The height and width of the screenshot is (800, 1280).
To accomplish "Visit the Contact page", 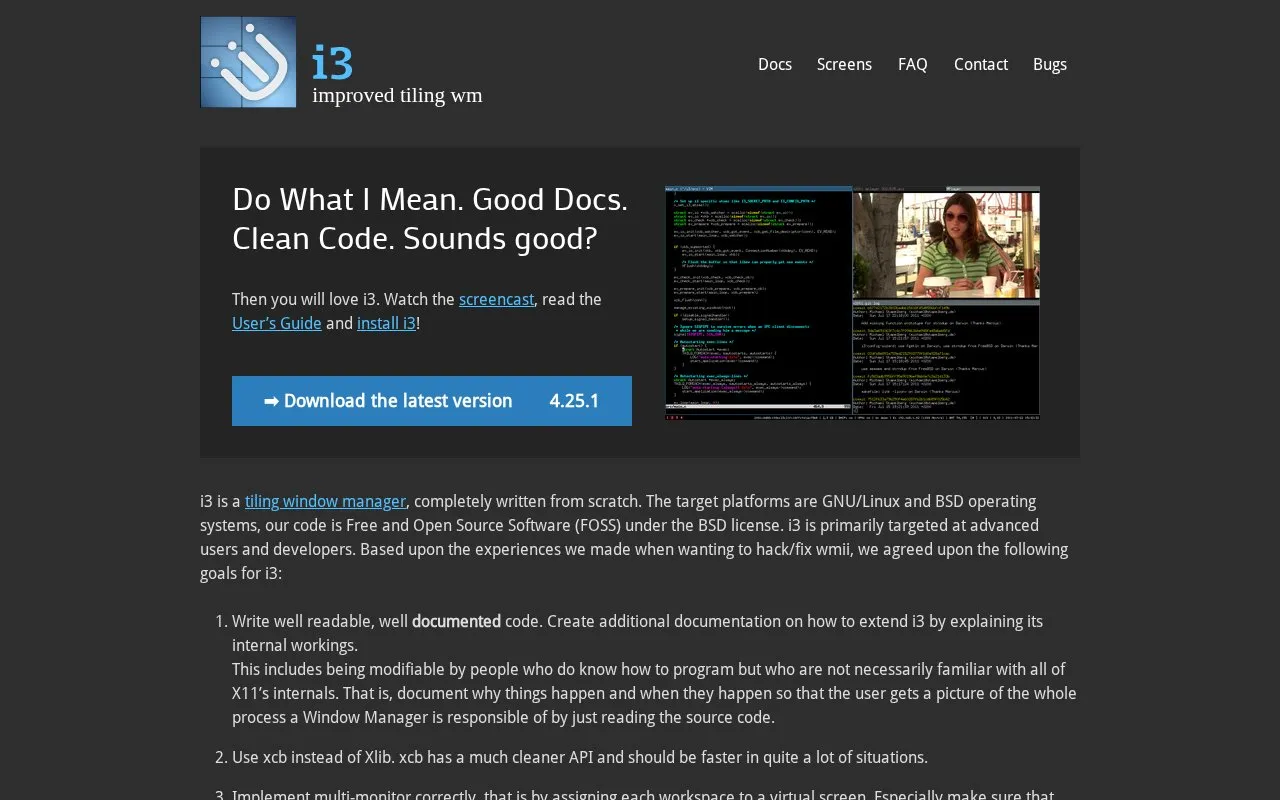I will (x=981, y=64).
